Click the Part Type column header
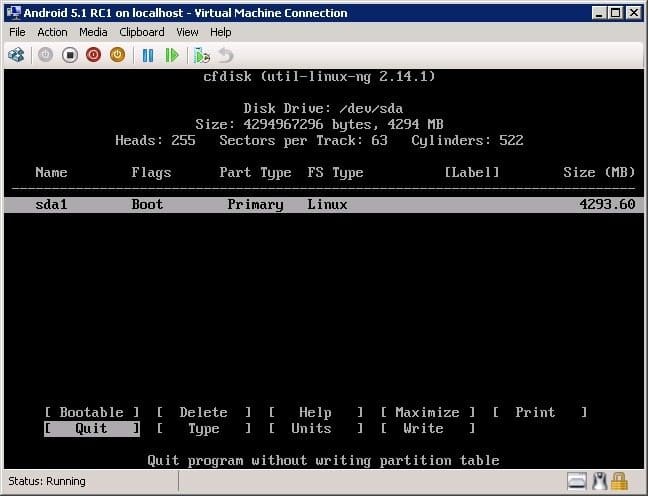648x496 pixels. [255, 172]
